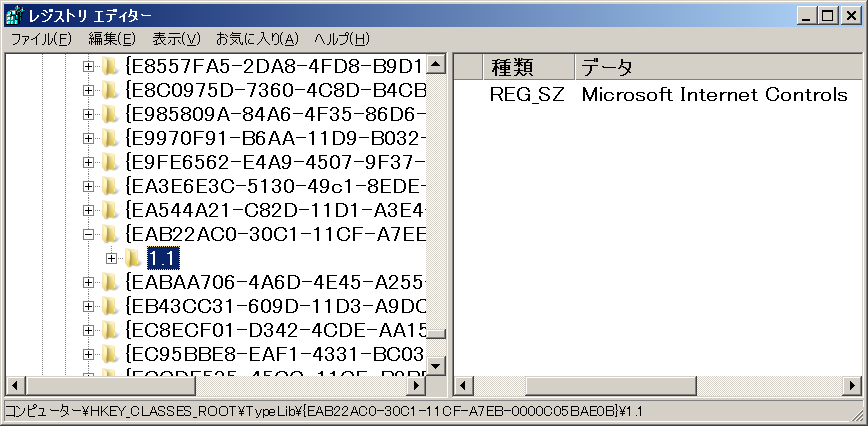868x426 pixels.
Task: Select the {EABAA706-4A6D-4E45 tree key
Action: pos(275,282)
